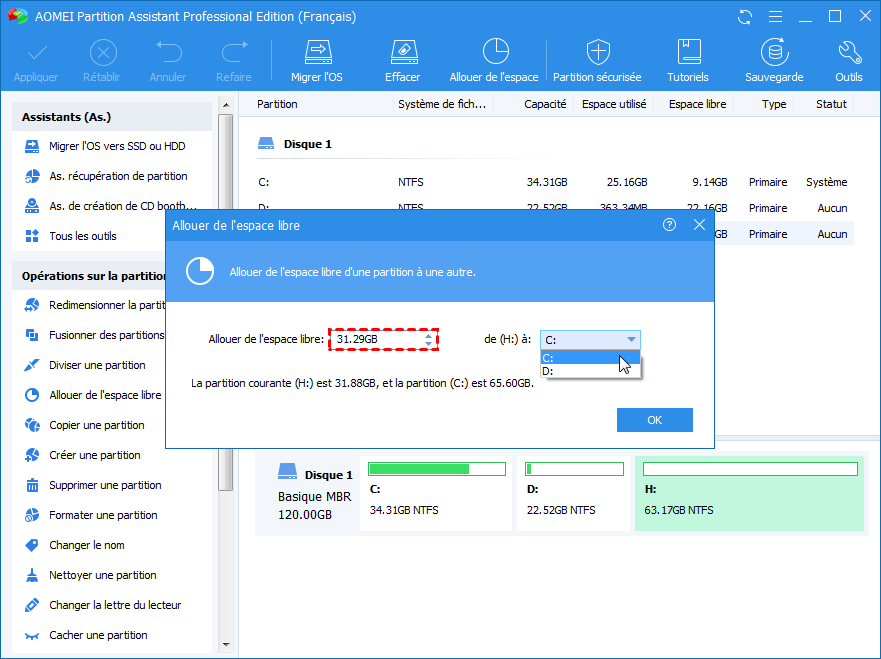
Task: Click sidebar scrollbar down arrow
Action: 226,644
